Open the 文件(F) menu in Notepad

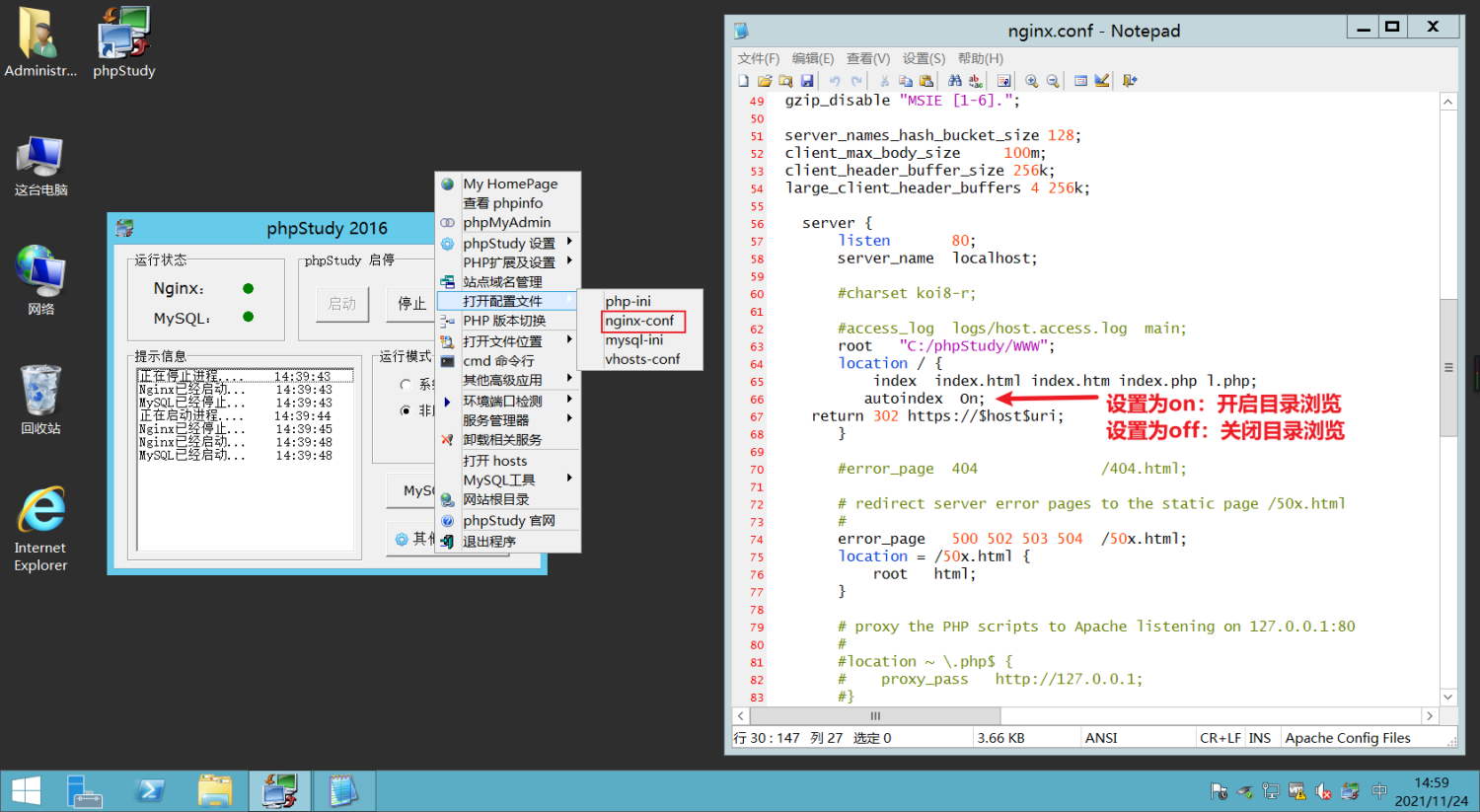click(x=758, y=58)
